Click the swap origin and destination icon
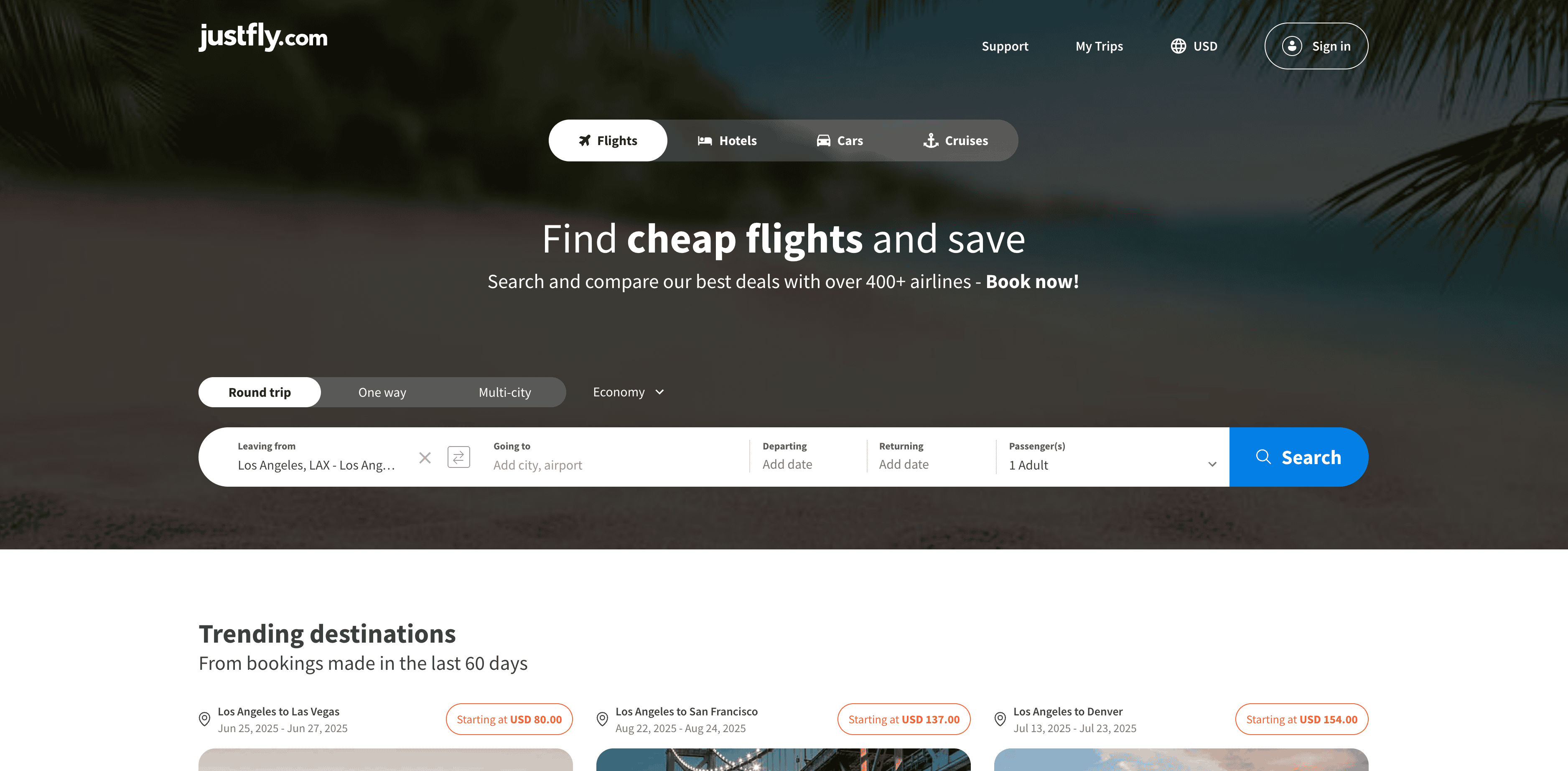The height and width of the screenshot is (771, 1568). point(458,457)
